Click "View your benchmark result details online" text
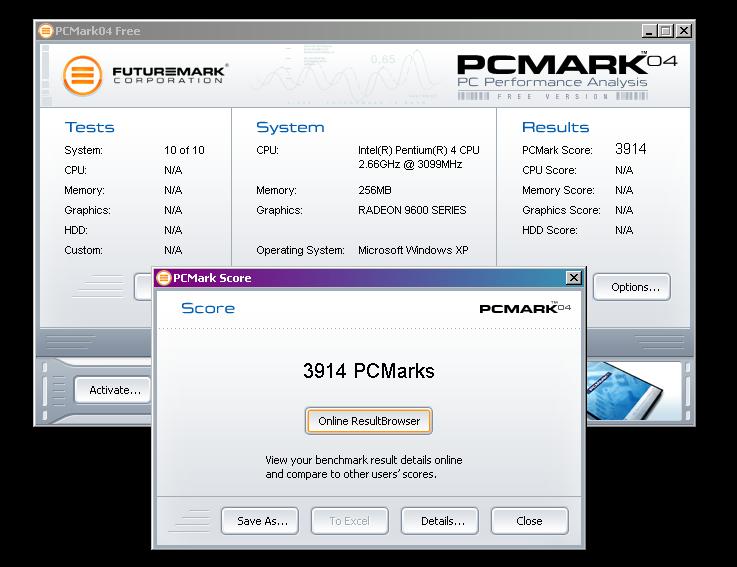 364,460
